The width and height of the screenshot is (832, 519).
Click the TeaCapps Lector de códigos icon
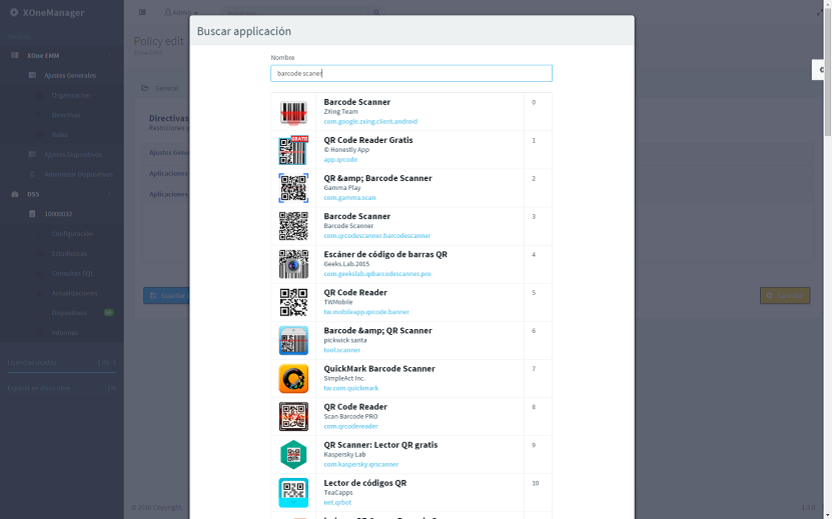[293, 493]
